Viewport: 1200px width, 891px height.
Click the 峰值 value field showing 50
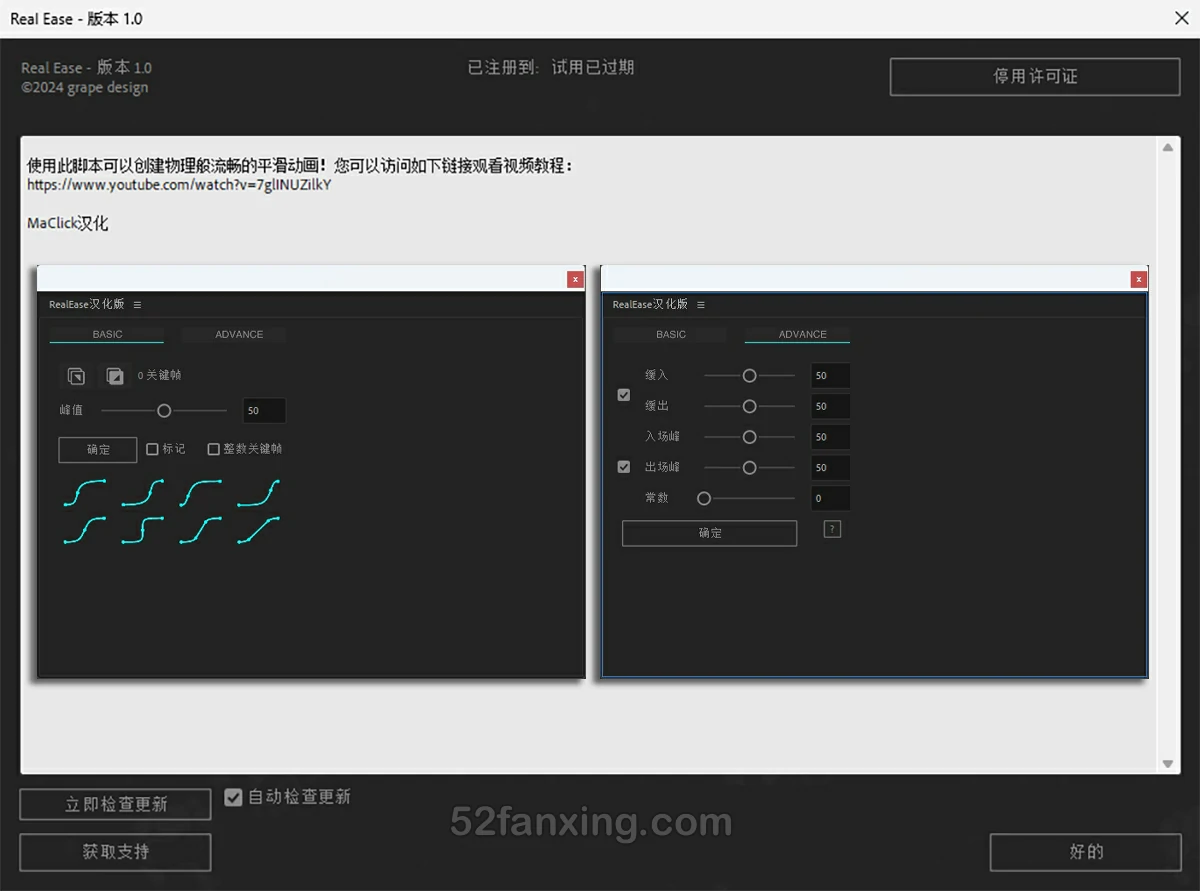(x=264, y=411)
